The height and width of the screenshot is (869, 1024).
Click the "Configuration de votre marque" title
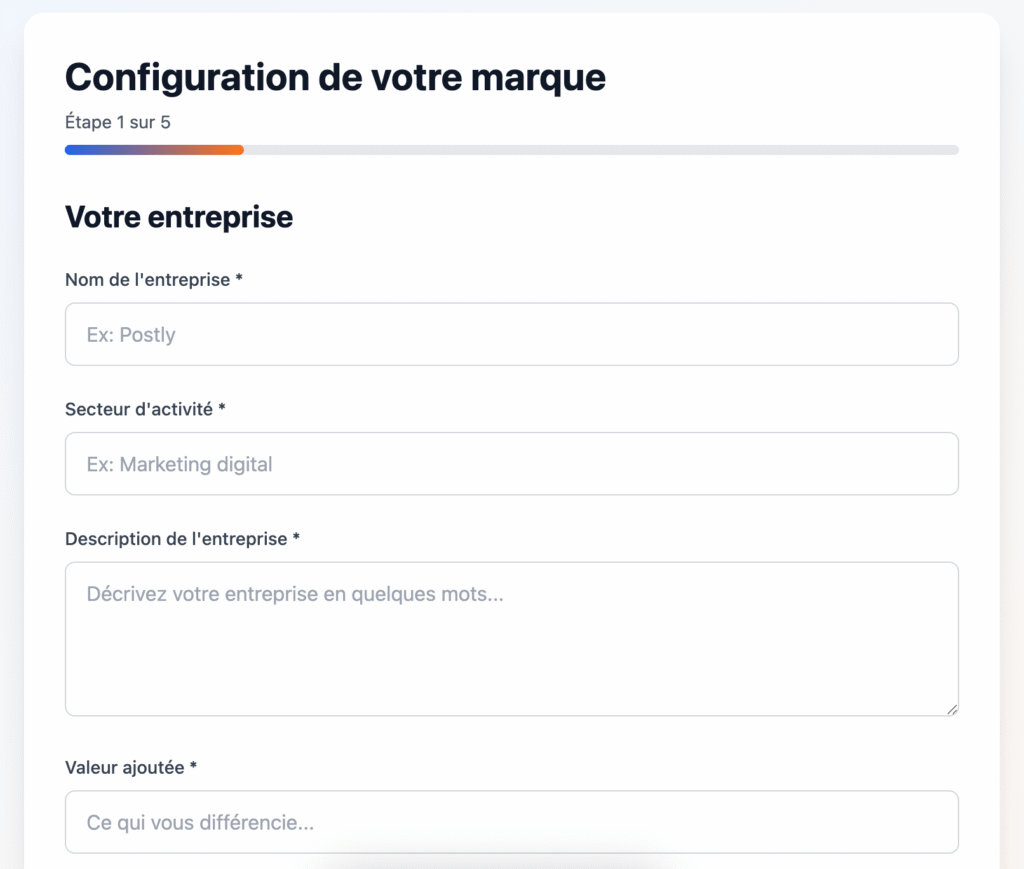click(x=335, y=77)
